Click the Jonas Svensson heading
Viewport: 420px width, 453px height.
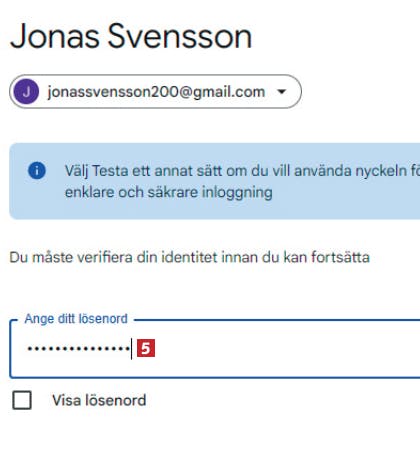[131, 36]
